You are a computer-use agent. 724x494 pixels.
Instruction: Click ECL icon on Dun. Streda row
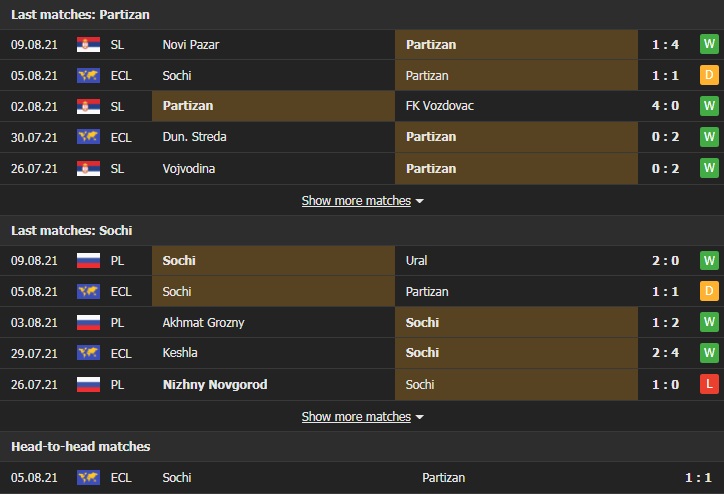(88, 137)
